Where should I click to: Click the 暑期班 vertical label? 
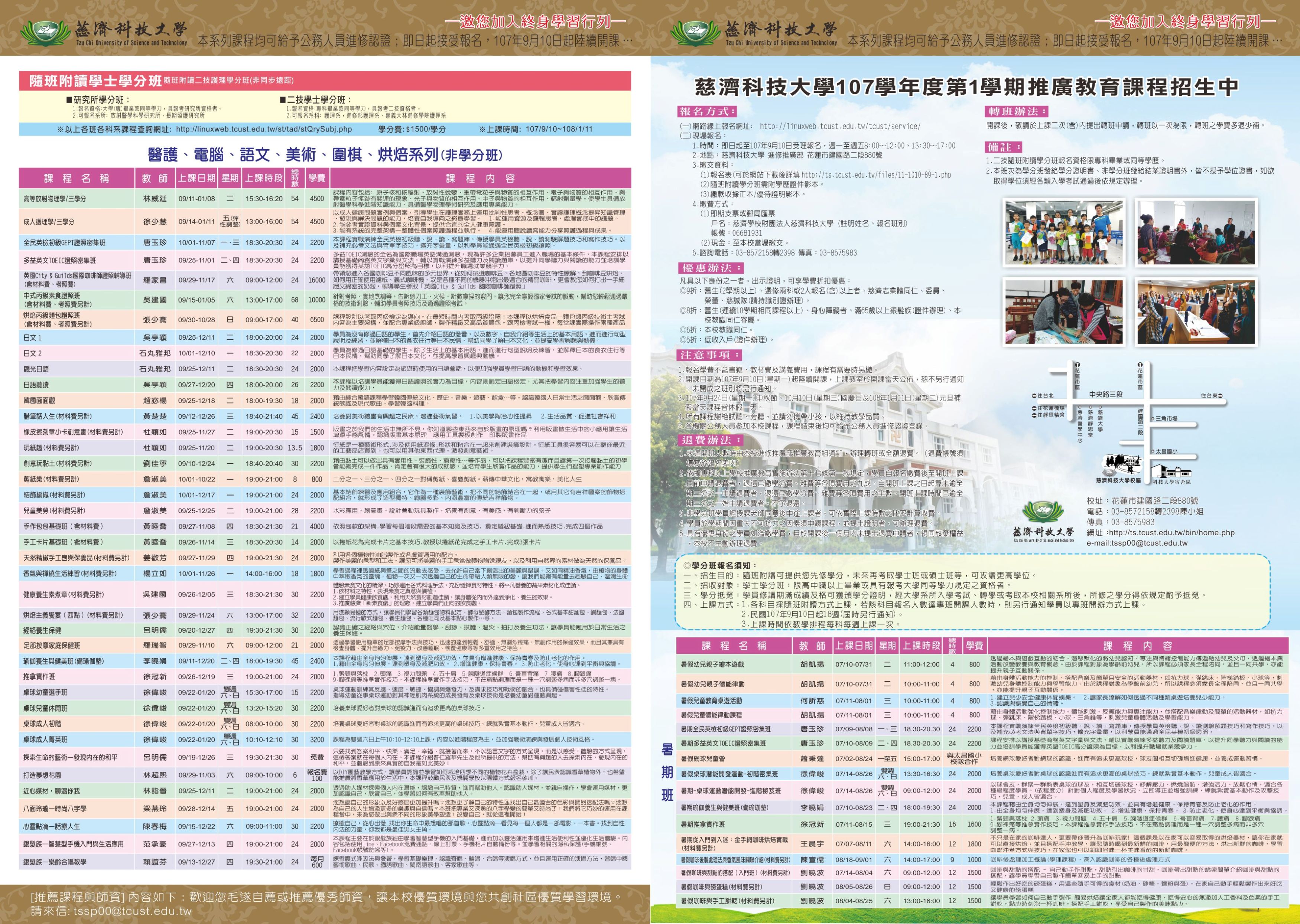tap(667, 772)
